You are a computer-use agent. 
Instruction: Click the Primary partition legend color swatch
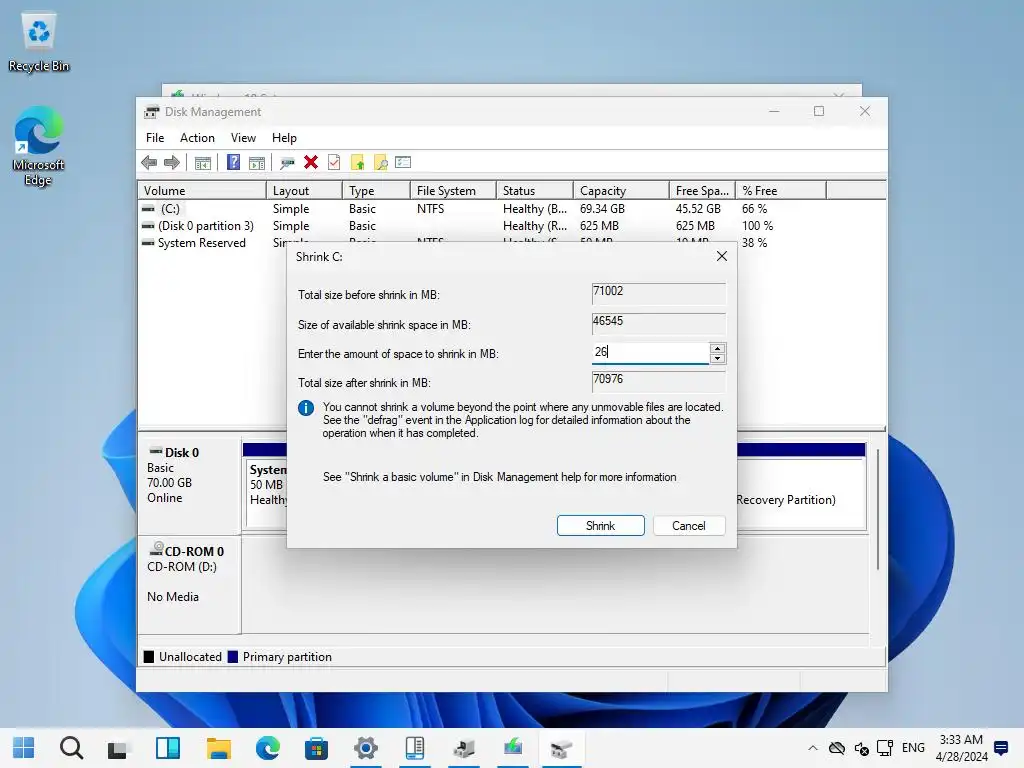(232, 657)
